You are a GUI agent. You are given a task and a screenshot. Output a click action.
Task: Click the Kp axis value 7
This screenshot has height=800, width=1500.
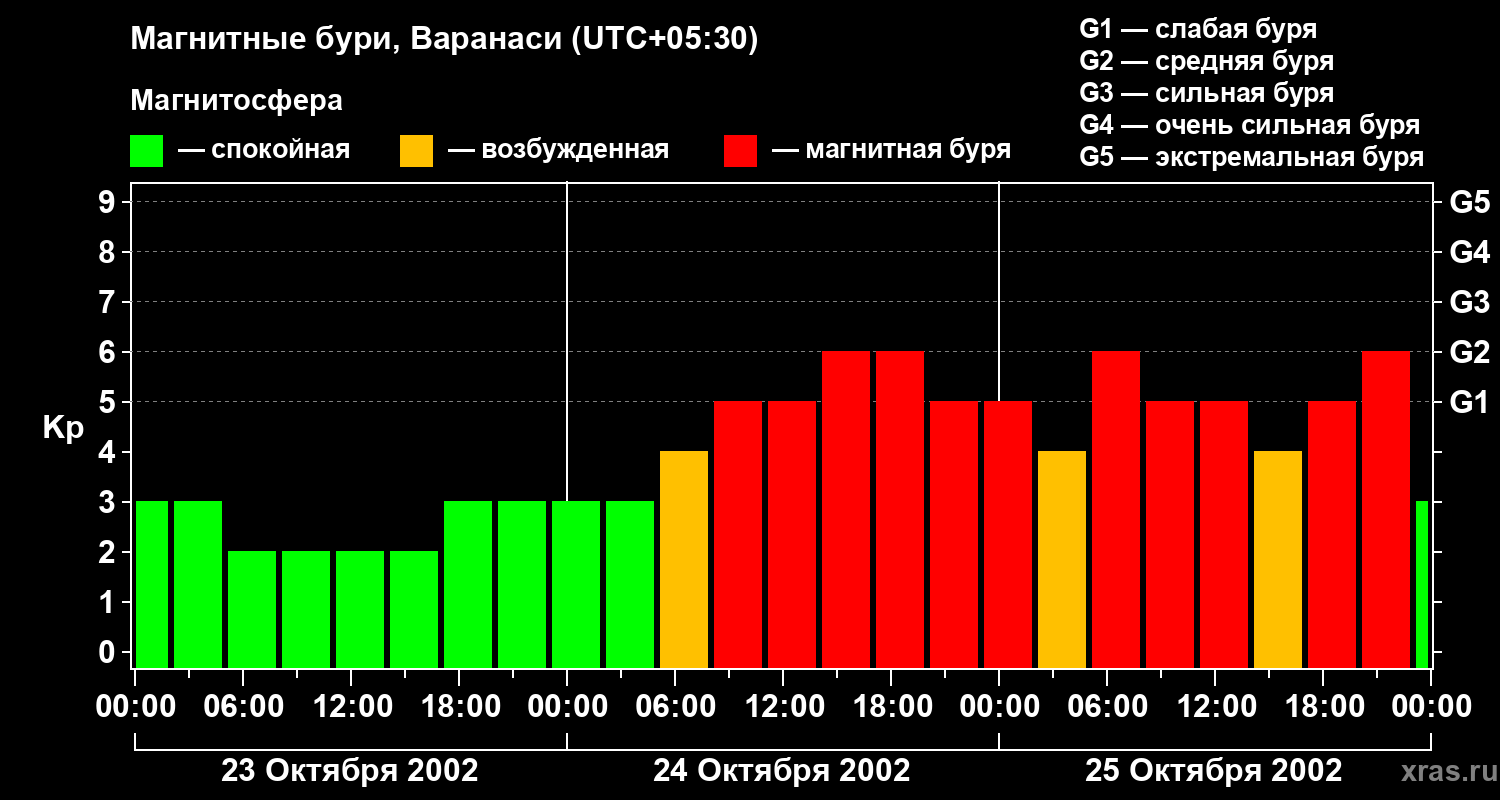click(x=109, y=302)
